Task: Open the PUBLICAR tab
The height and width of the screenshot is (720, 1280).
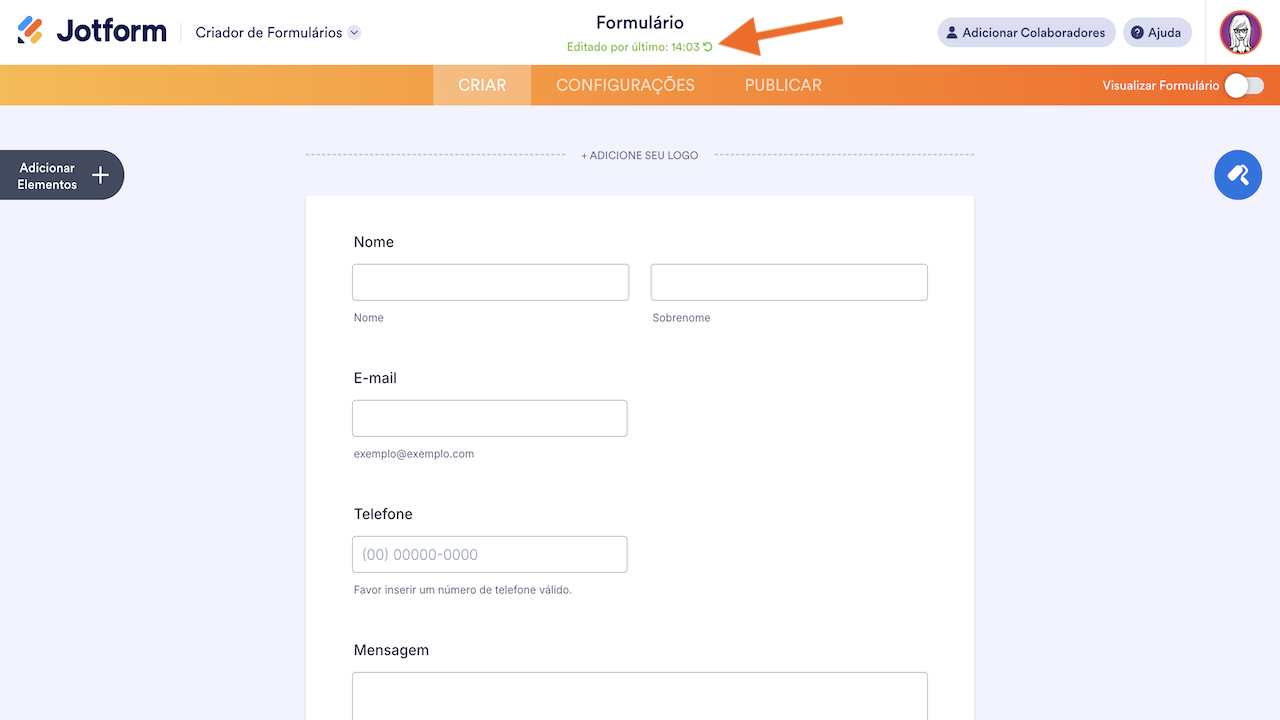Action: click(x=783, y=85)
